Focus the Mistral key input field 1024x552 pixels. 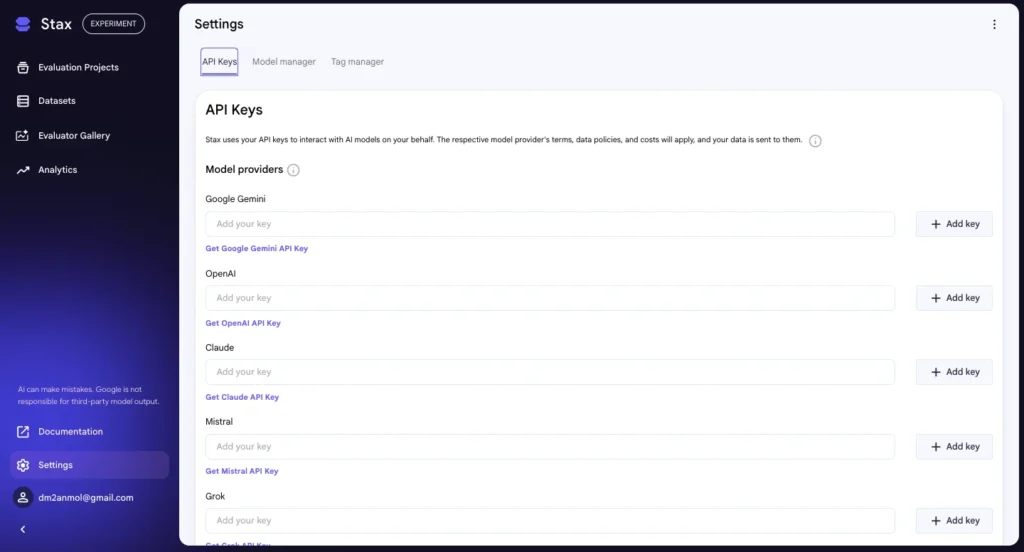[550, 447]
